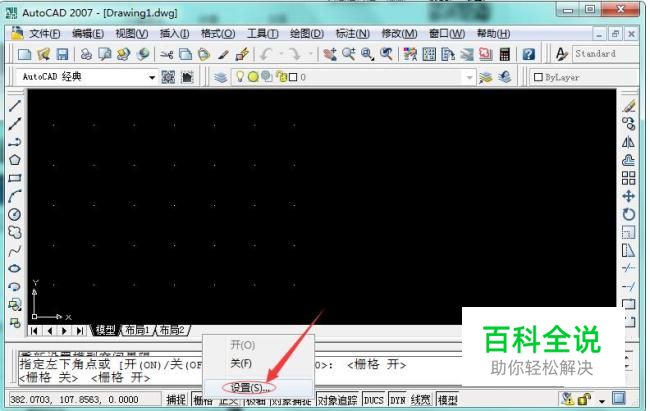The image size is (650, 411).
Task: Toggle 对象追踪 object tracking in status bar
Action: point(337,399)
